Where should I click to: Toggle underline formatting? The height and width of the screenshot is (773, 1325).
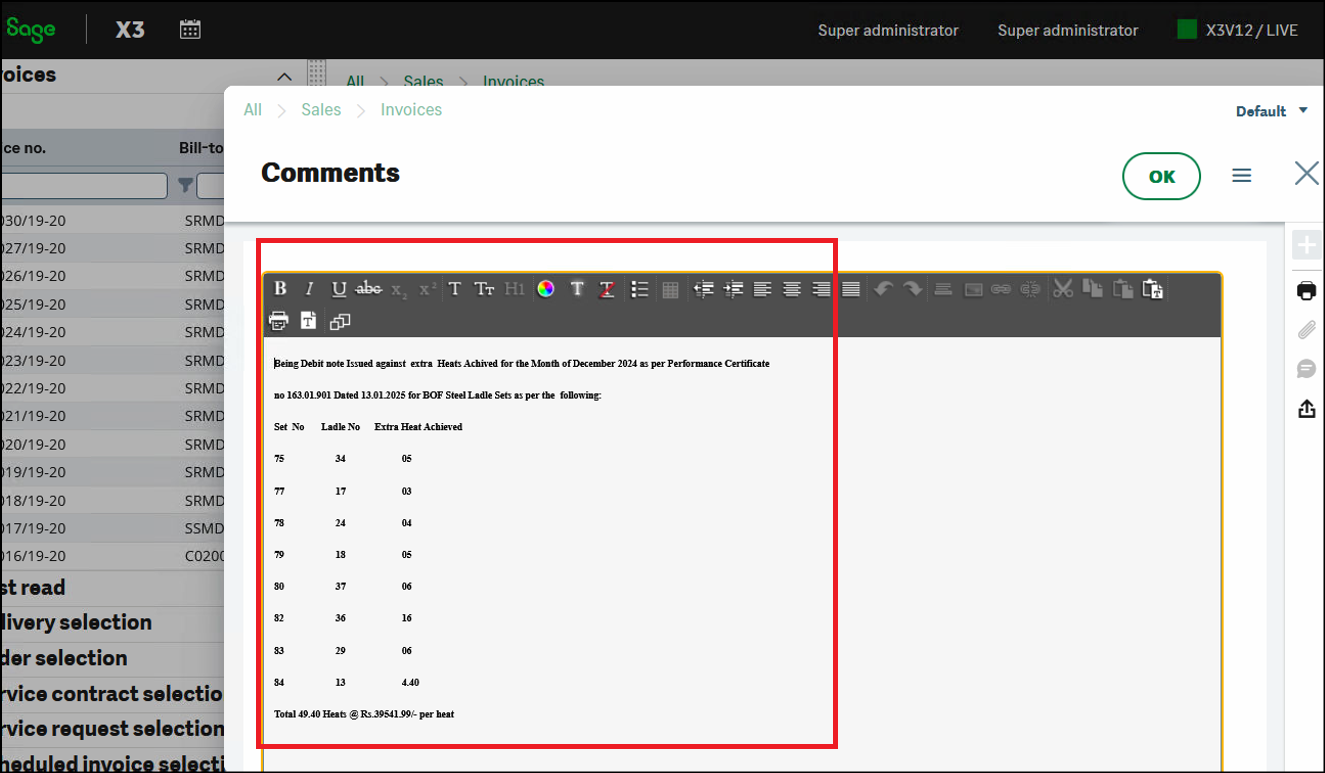tap(339, 288)
